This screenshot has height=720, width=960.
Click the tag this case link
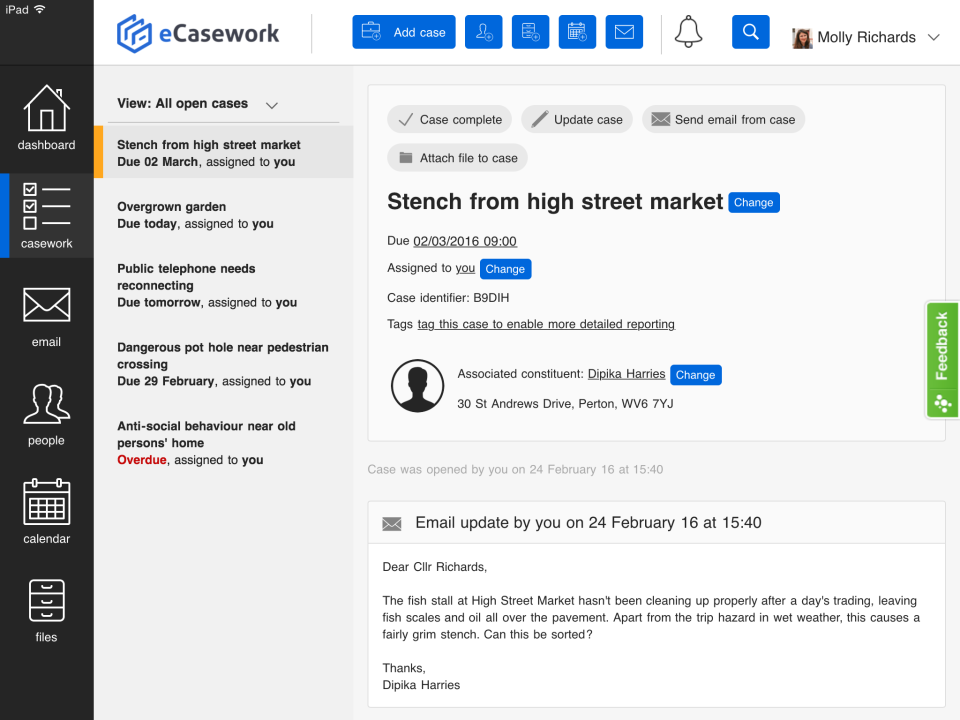click(x=546, y=324)
